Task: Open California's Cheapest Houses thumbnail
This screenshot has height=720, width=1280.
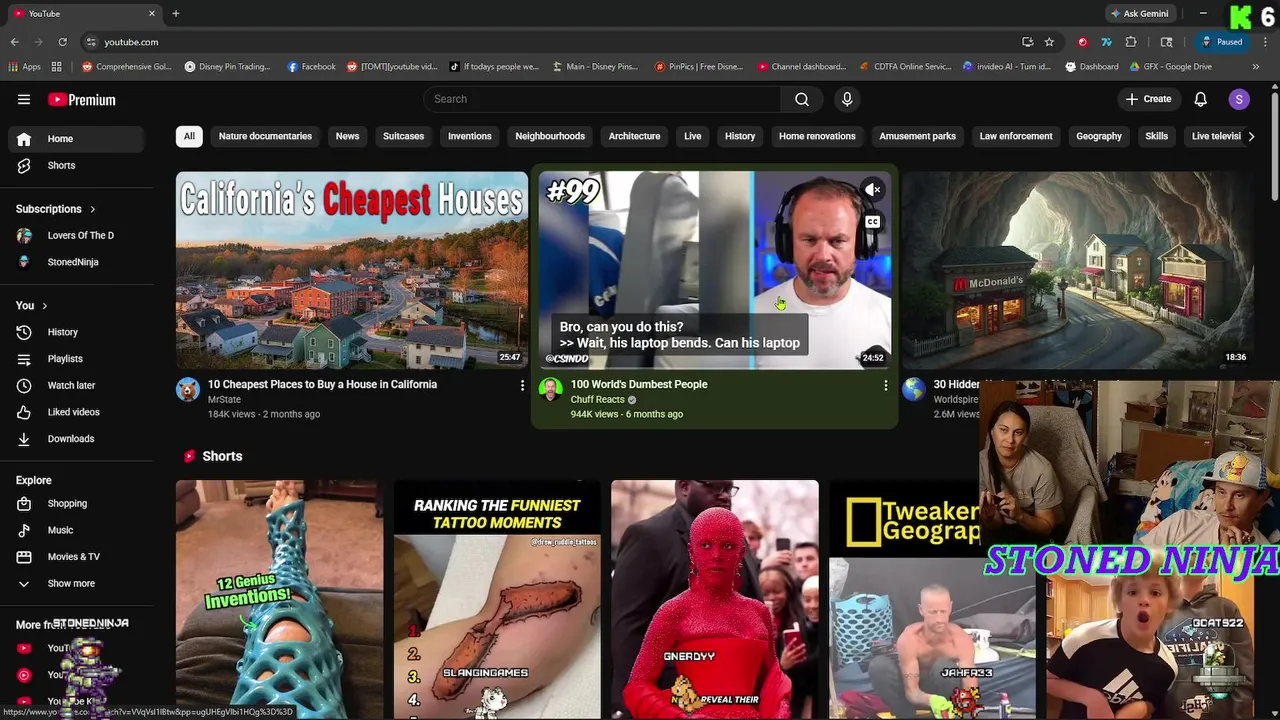Action: click(352, 270)
